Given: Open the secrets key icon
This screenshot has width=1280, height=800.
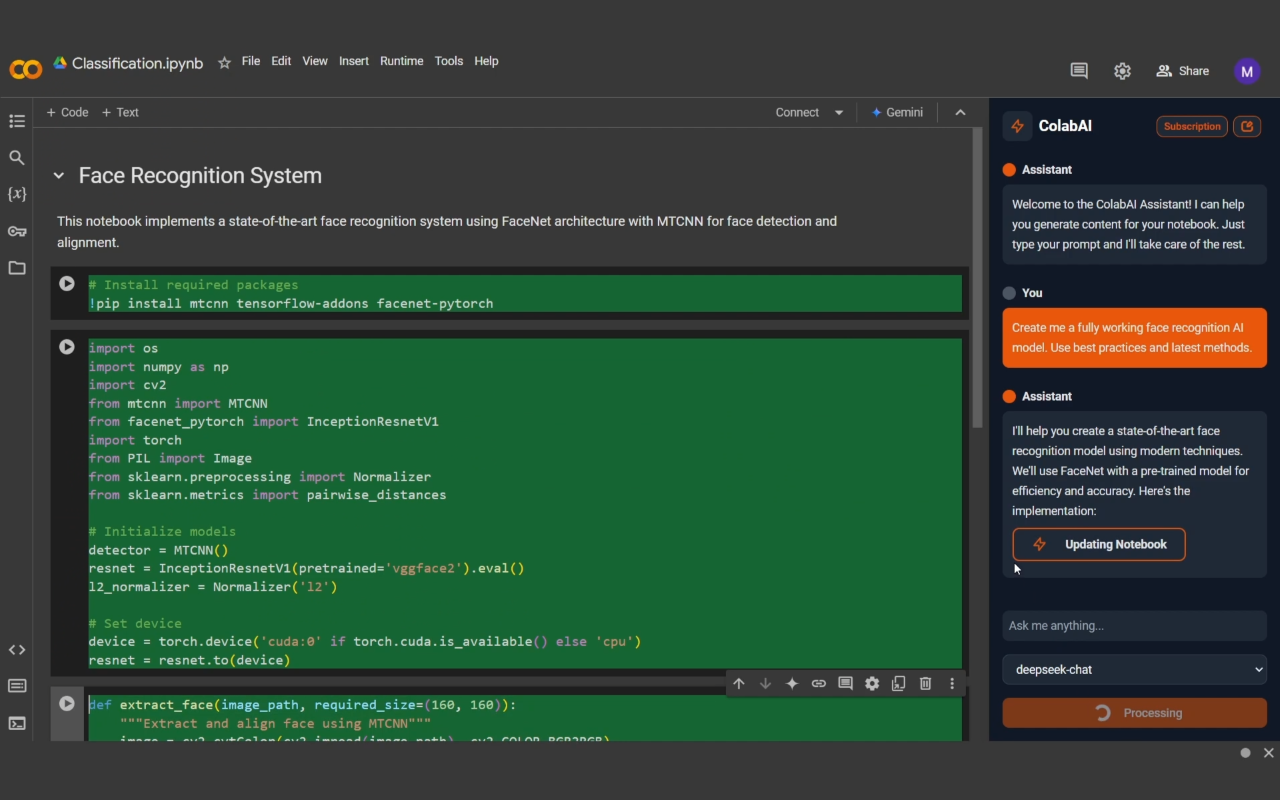Looking at the screenshot, I should [x=17, y=231].
